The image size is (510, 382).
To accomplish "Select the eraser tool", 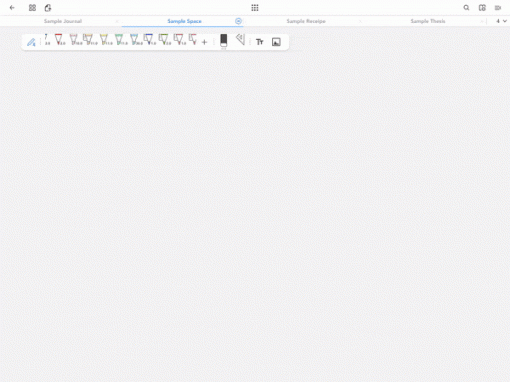I will click(224, 41).
